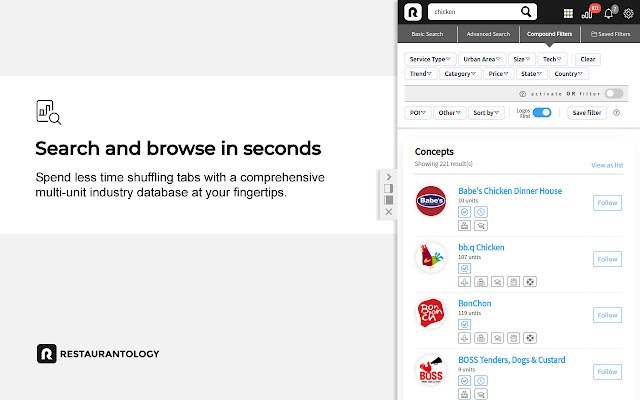Click the clock badge under BOSS Tenders
The image size is (640, 400).
tap(481, 381)
